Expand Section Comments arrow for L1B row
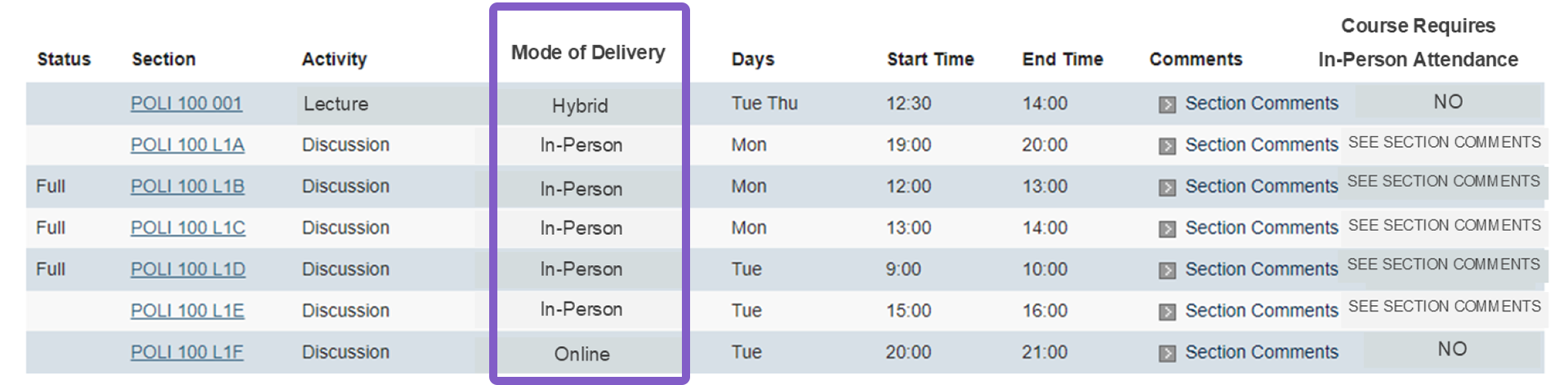This screenshot has width=1568, height=385. tap(1167, 188)
